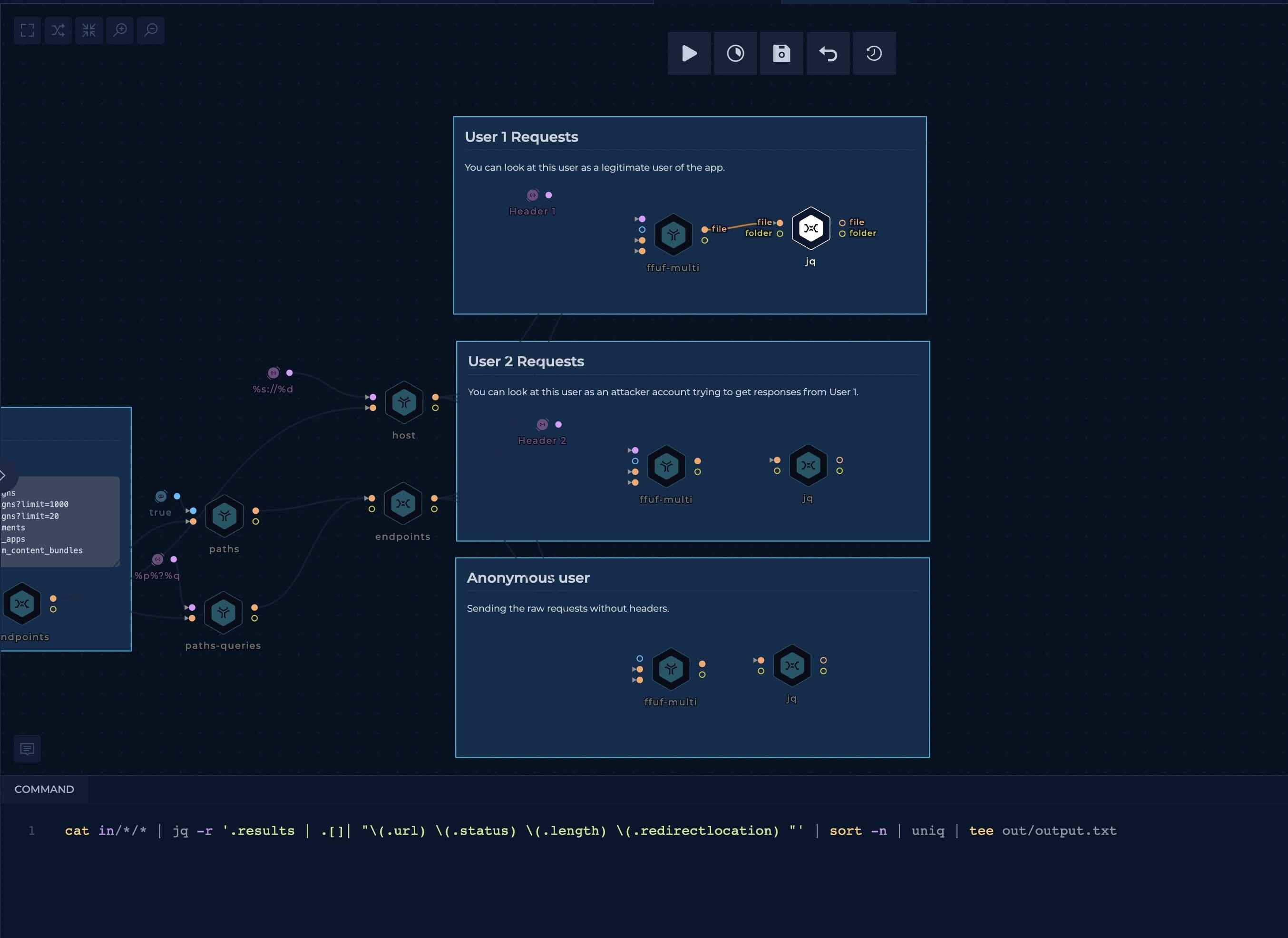
Task: Click the selected jq node's folder input port
Action: [x=780, y=234]
